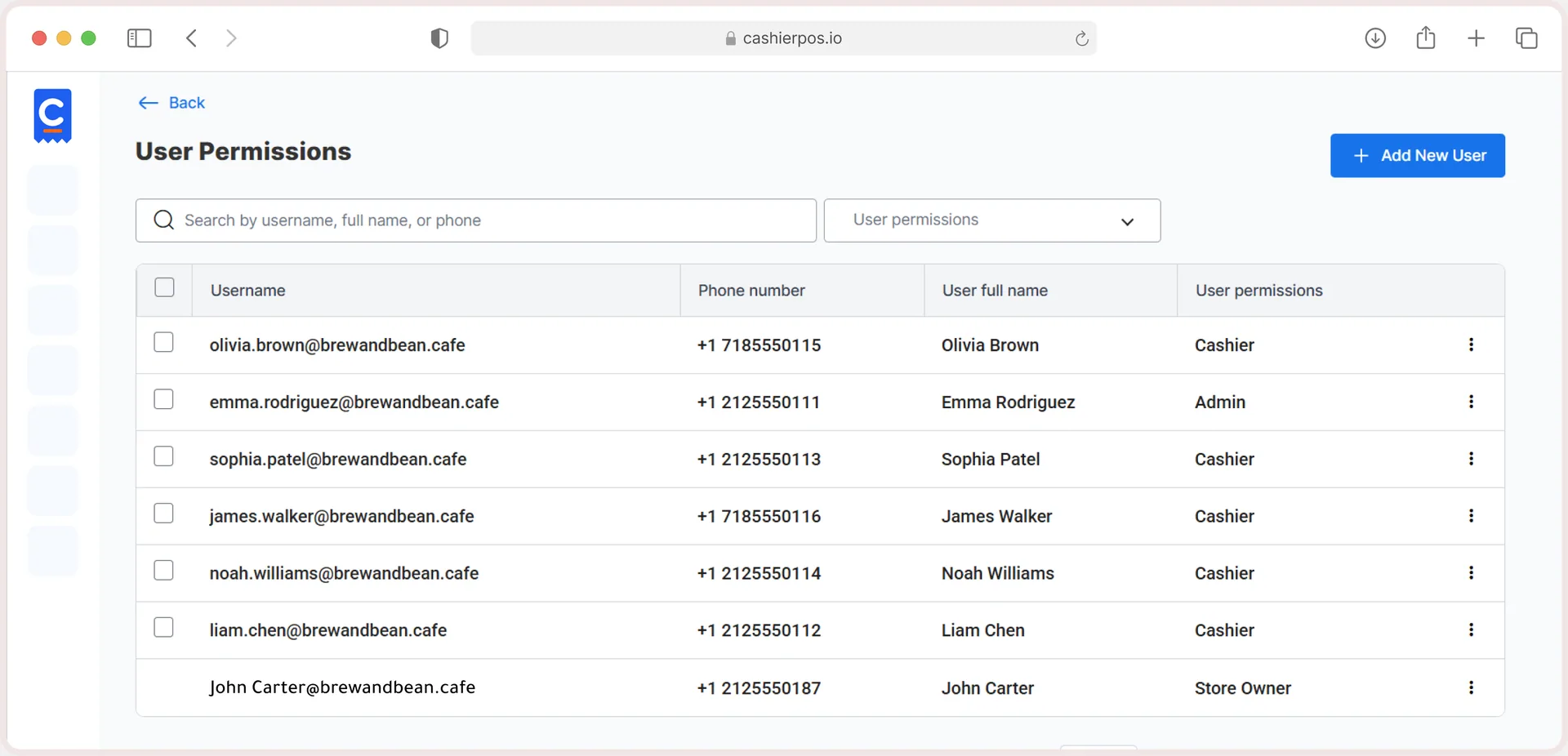Check the james.walker row checkbox
This screenshot has height=756, width=1568.
[x=163, y=513]
